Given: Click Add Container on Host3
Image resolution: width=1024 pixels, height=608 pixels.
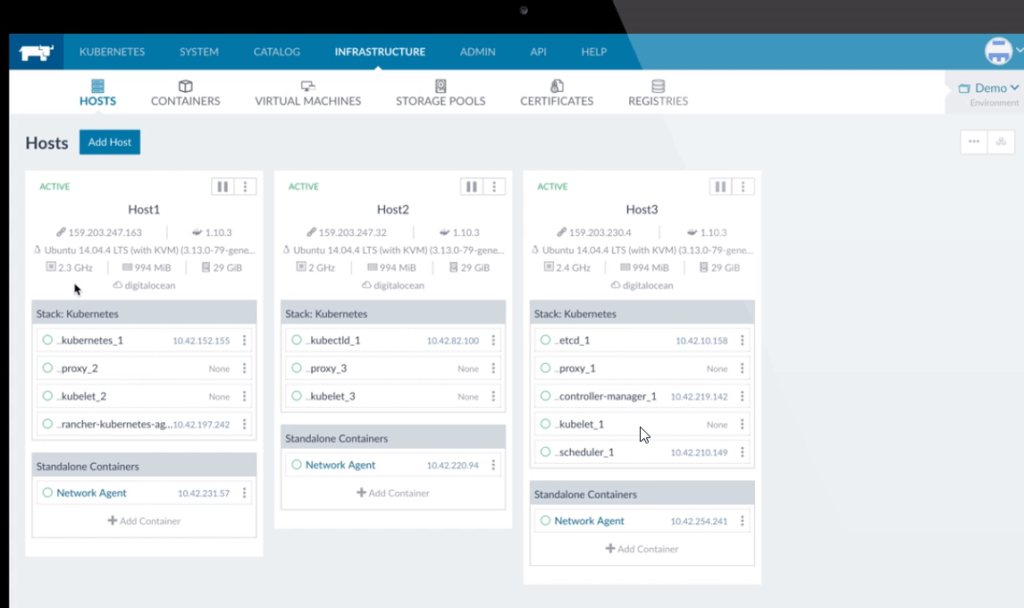Looking at the screenshot, I should click(x=642, y=549).
